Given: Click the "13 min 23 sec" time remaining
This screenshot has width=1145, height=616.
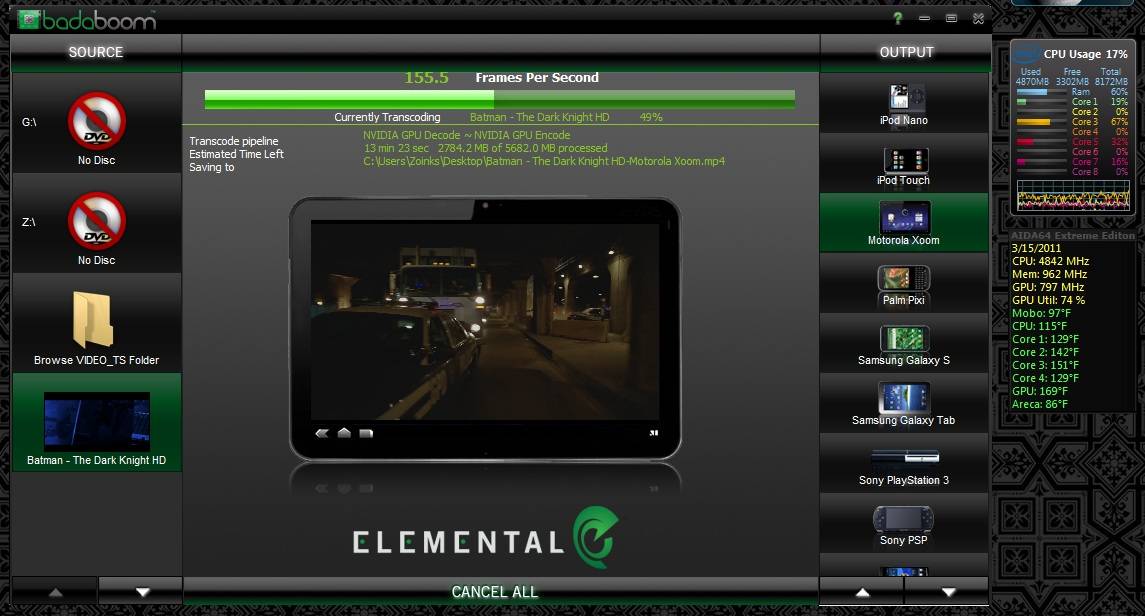Looking at the screenshot, I should tap(397, 148).
